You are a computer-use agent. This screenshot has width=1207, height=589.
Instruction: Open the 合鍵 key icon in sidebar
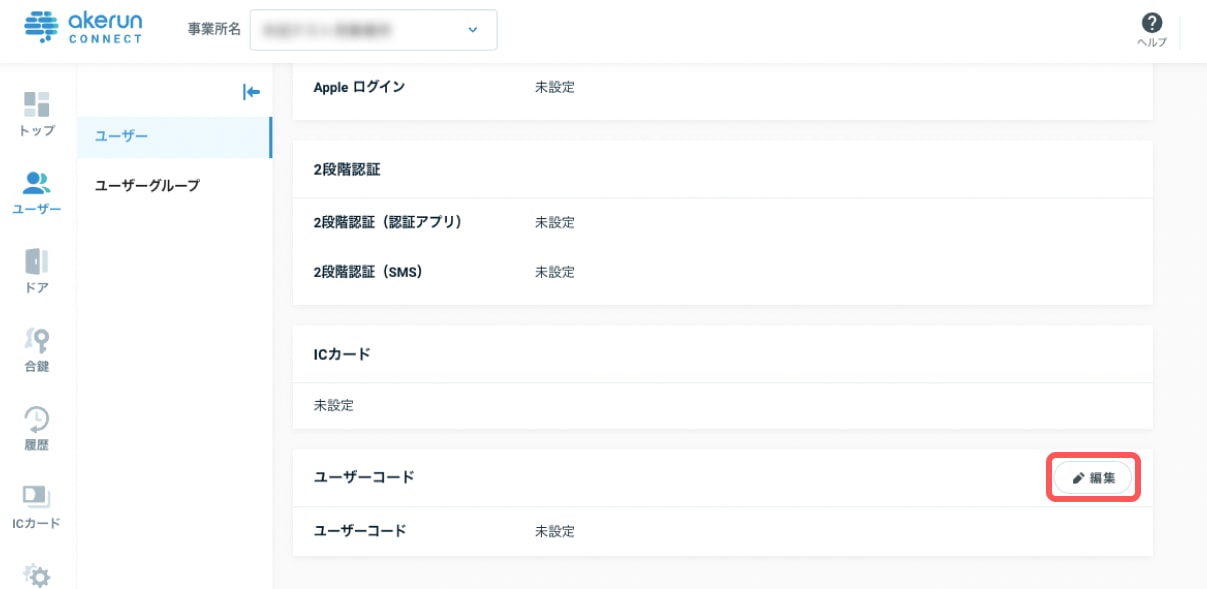click(x=37, y=340)
